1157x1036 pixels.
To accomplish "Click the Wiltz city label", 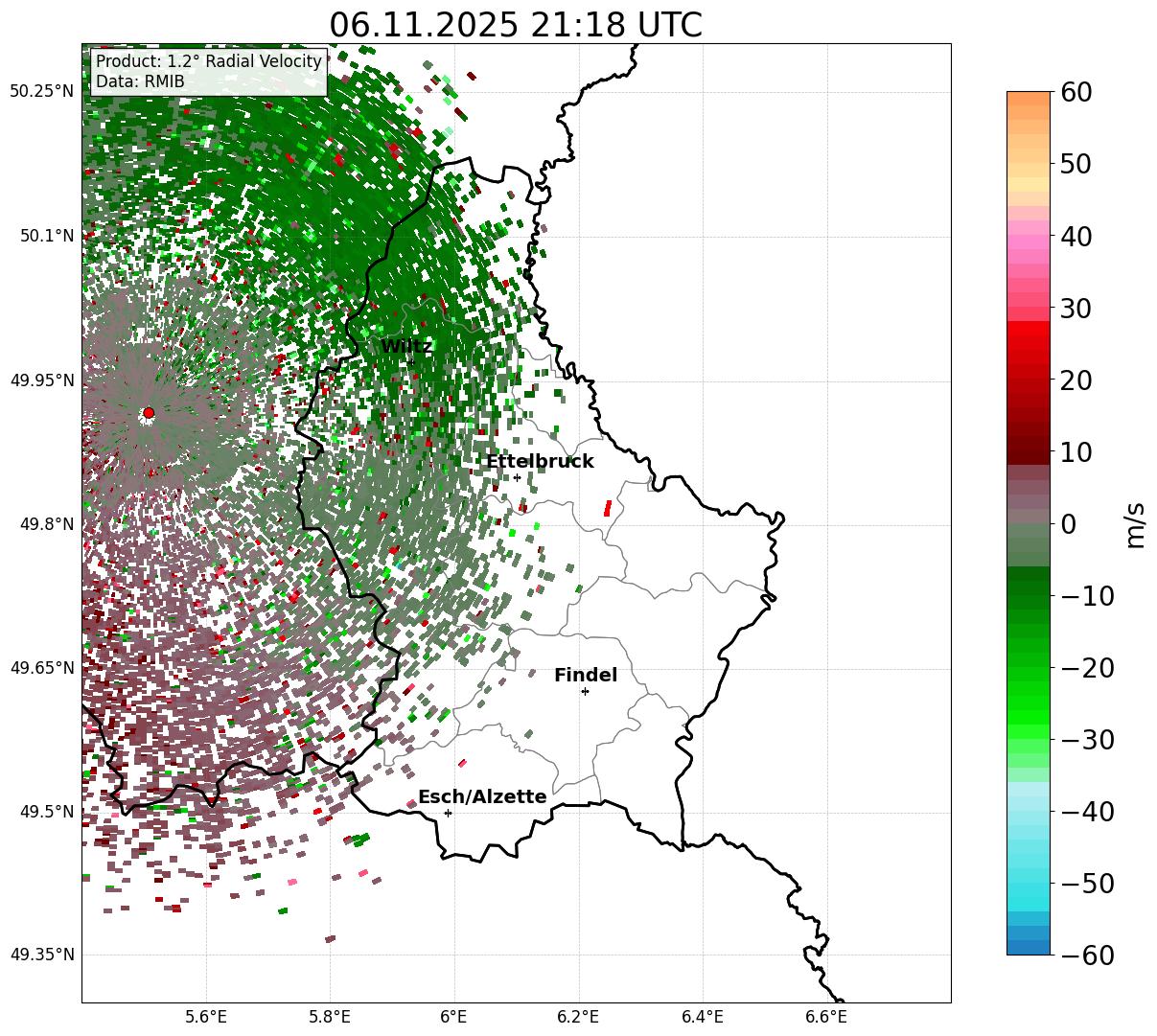I will pos(406,347).
